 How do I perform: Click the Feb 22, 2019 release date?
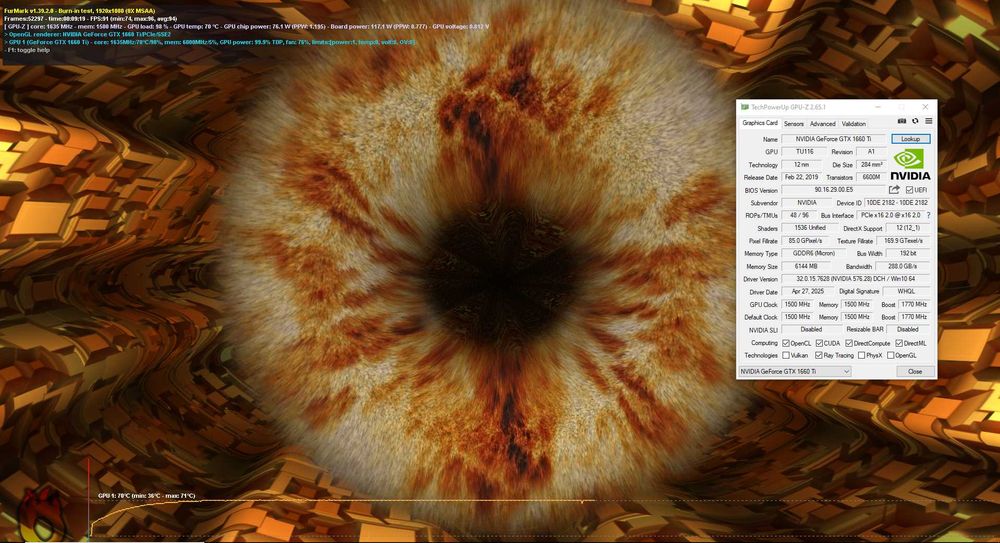[801, 177]
